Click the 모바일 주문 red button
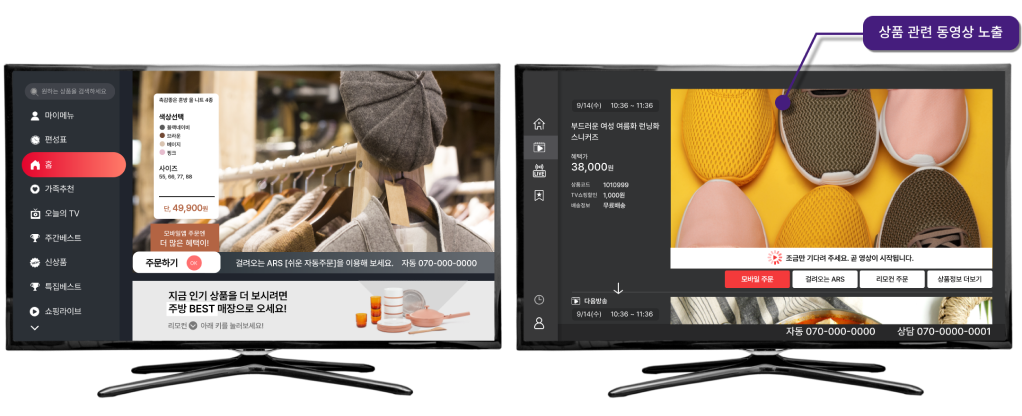Viewport: 1022px width, 416px height. pos(757,279)
